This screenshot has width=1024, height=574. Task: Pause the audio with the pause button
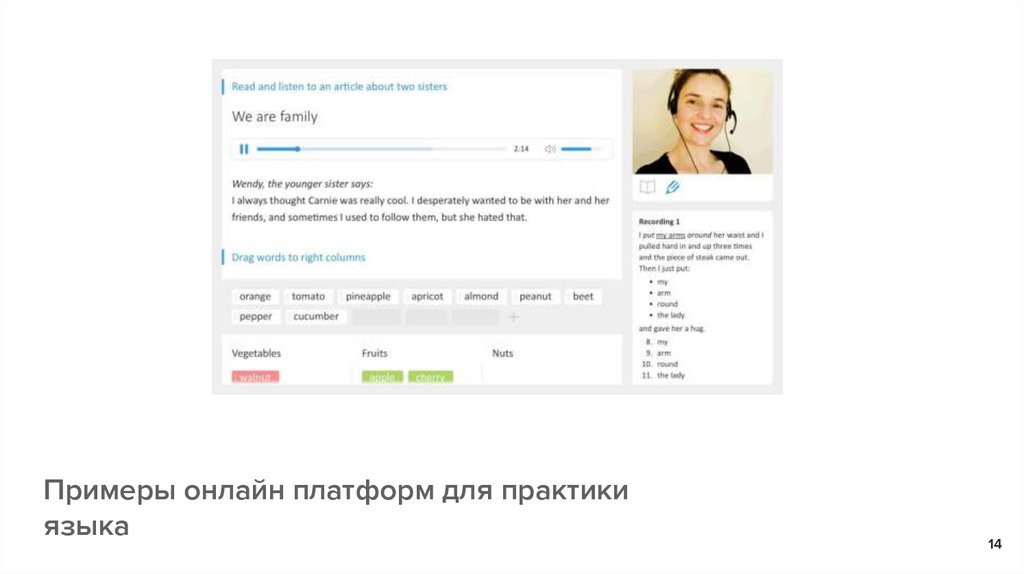pos(244,149)
